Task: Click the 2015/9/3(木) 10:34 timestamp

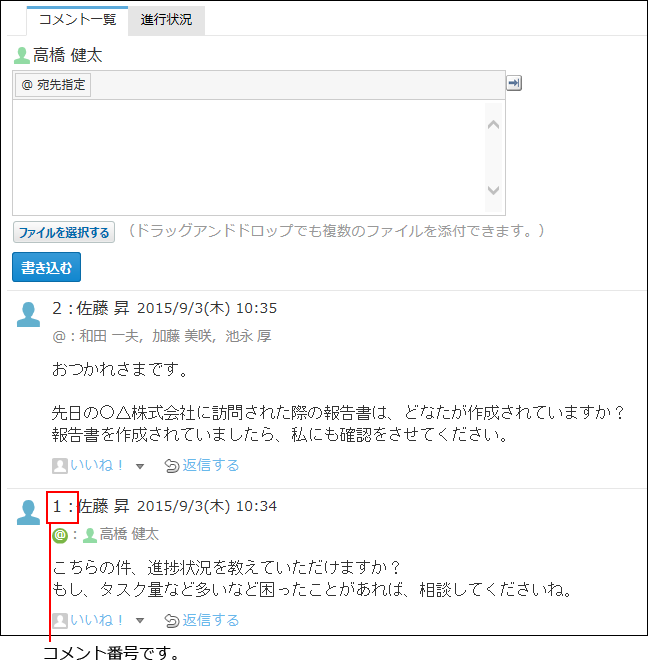Action: [x=207, y=506]
